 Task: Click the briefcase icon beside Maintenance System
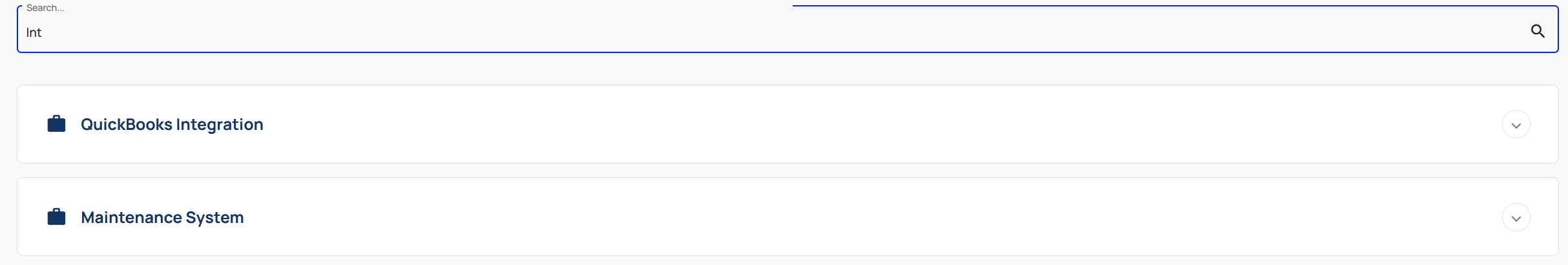tap(57, 217)
